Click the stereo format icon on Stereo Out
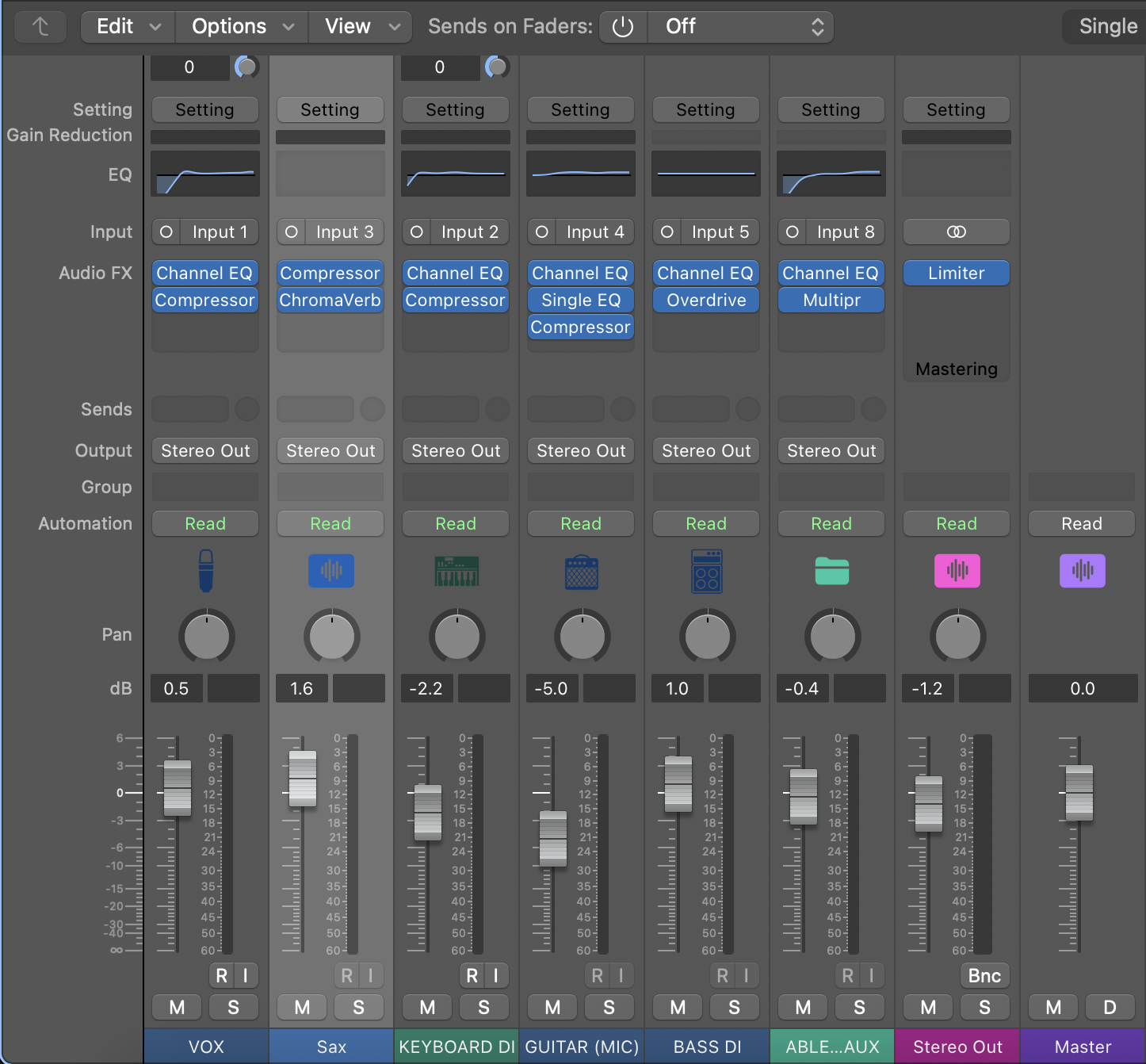The height and width of the screenshot is (1064, 1146). [957, 232]
